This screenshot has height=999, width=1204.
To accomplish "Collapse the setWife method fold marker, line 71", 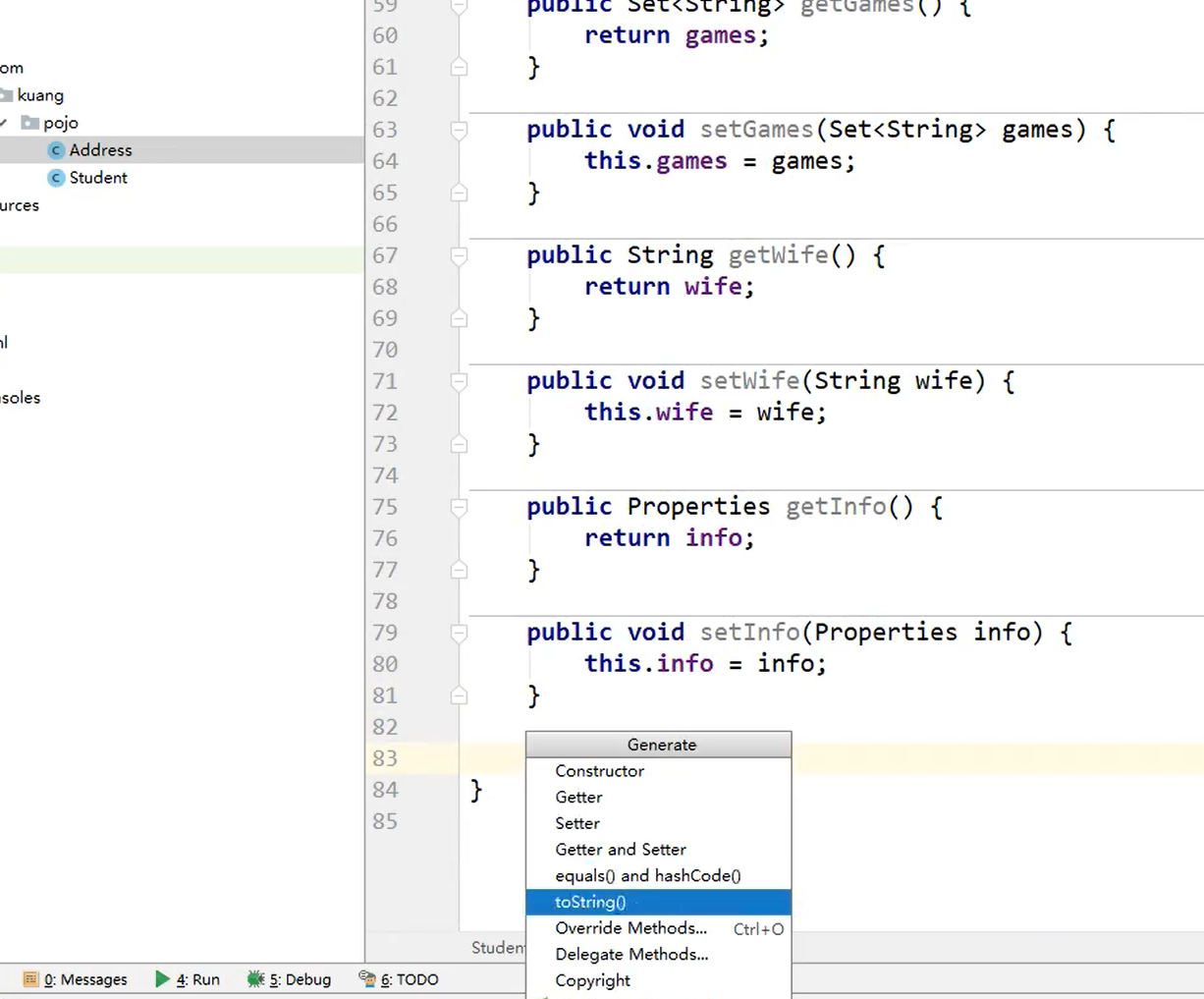I will click(459, 381).
